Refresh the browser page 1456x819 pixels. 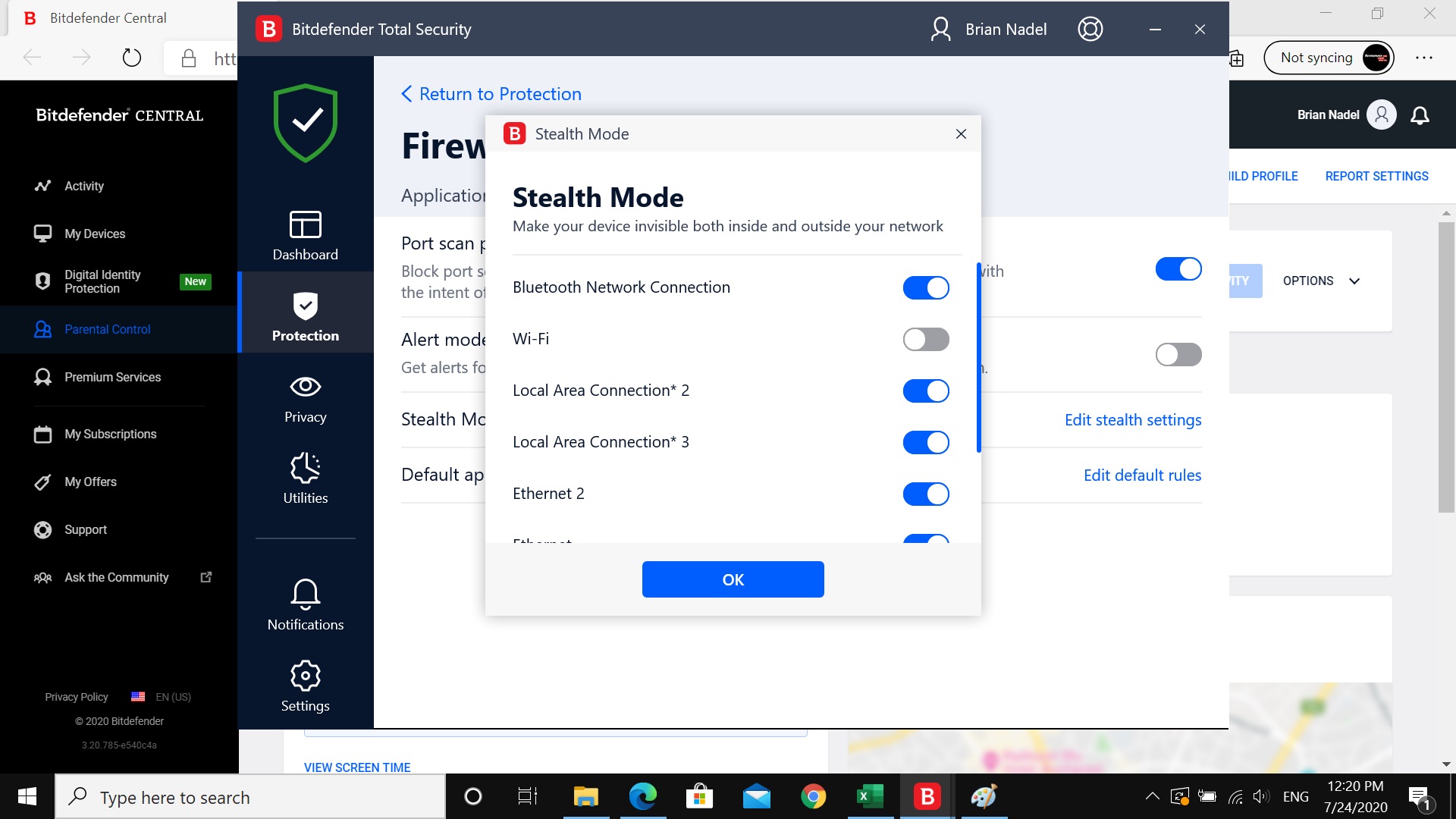(x=131, y=58)
